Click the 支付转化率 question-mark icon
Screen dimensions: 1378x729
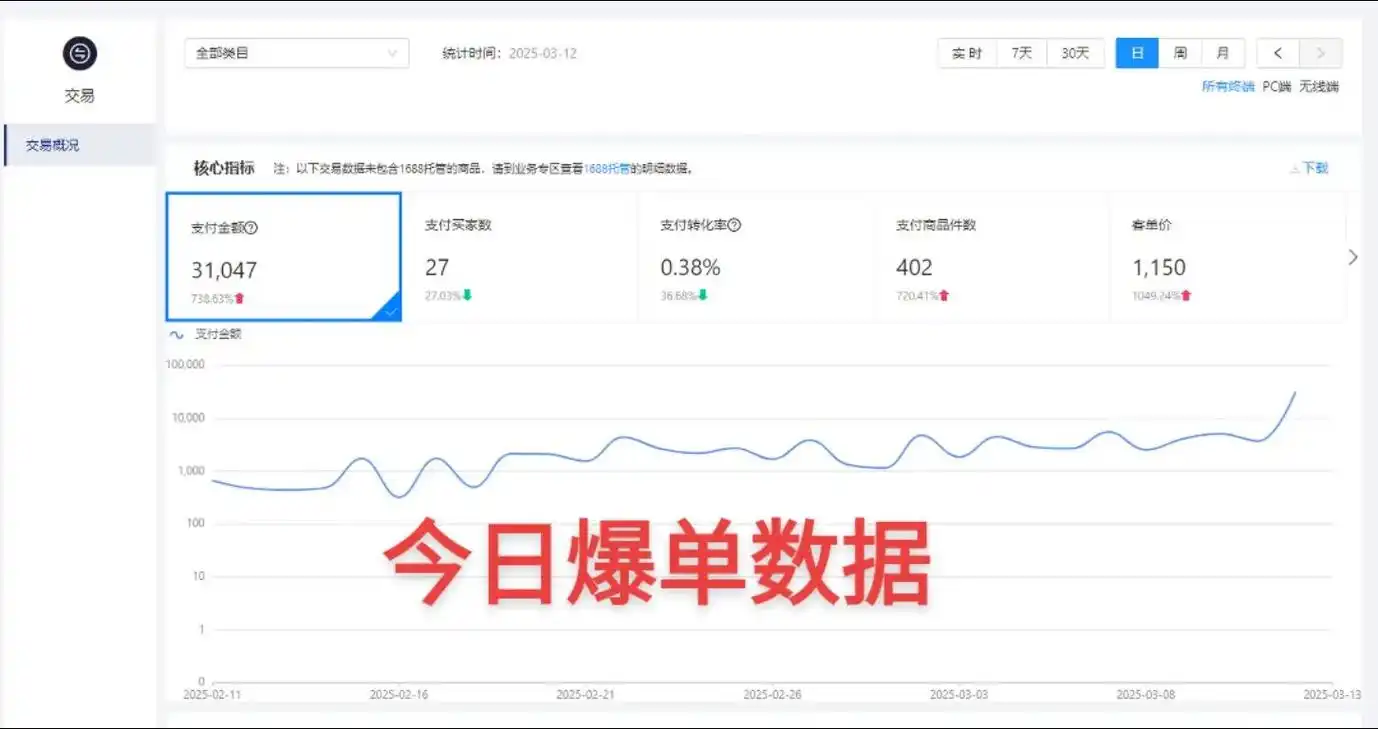tap(733, 224)
